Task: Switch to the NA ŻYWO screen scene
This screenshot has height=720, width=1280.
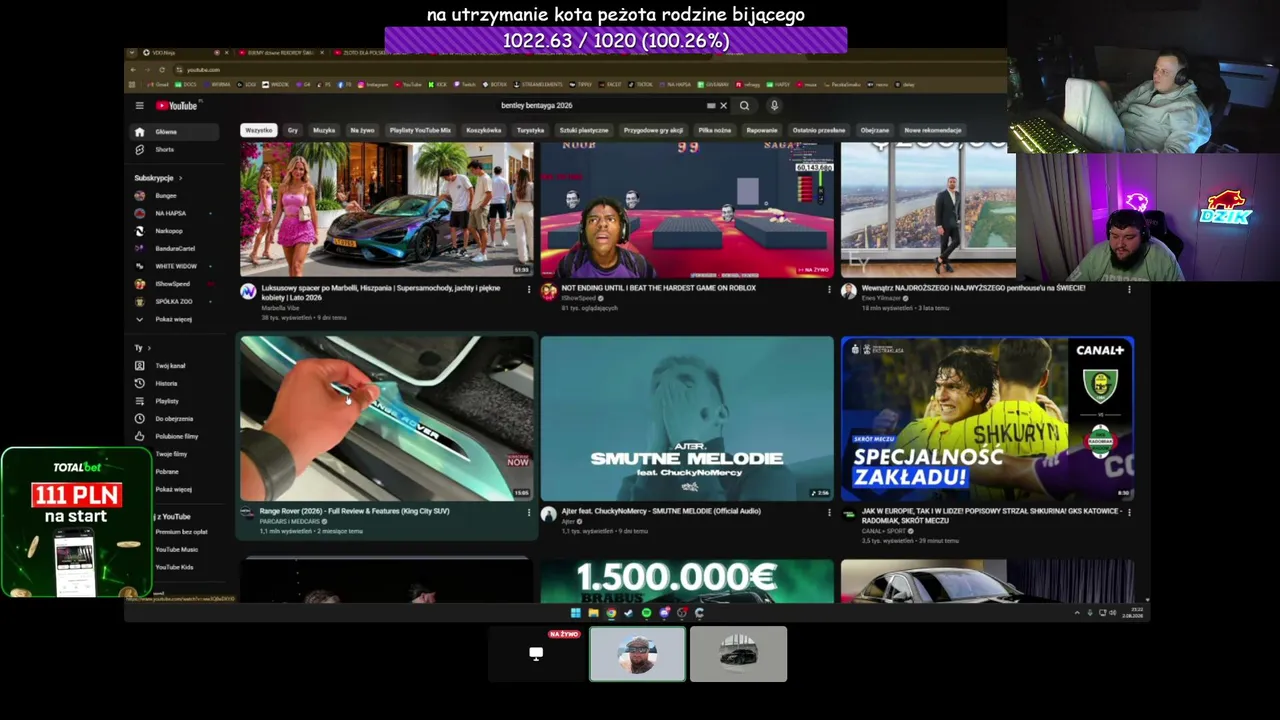Action: point(537,653)
